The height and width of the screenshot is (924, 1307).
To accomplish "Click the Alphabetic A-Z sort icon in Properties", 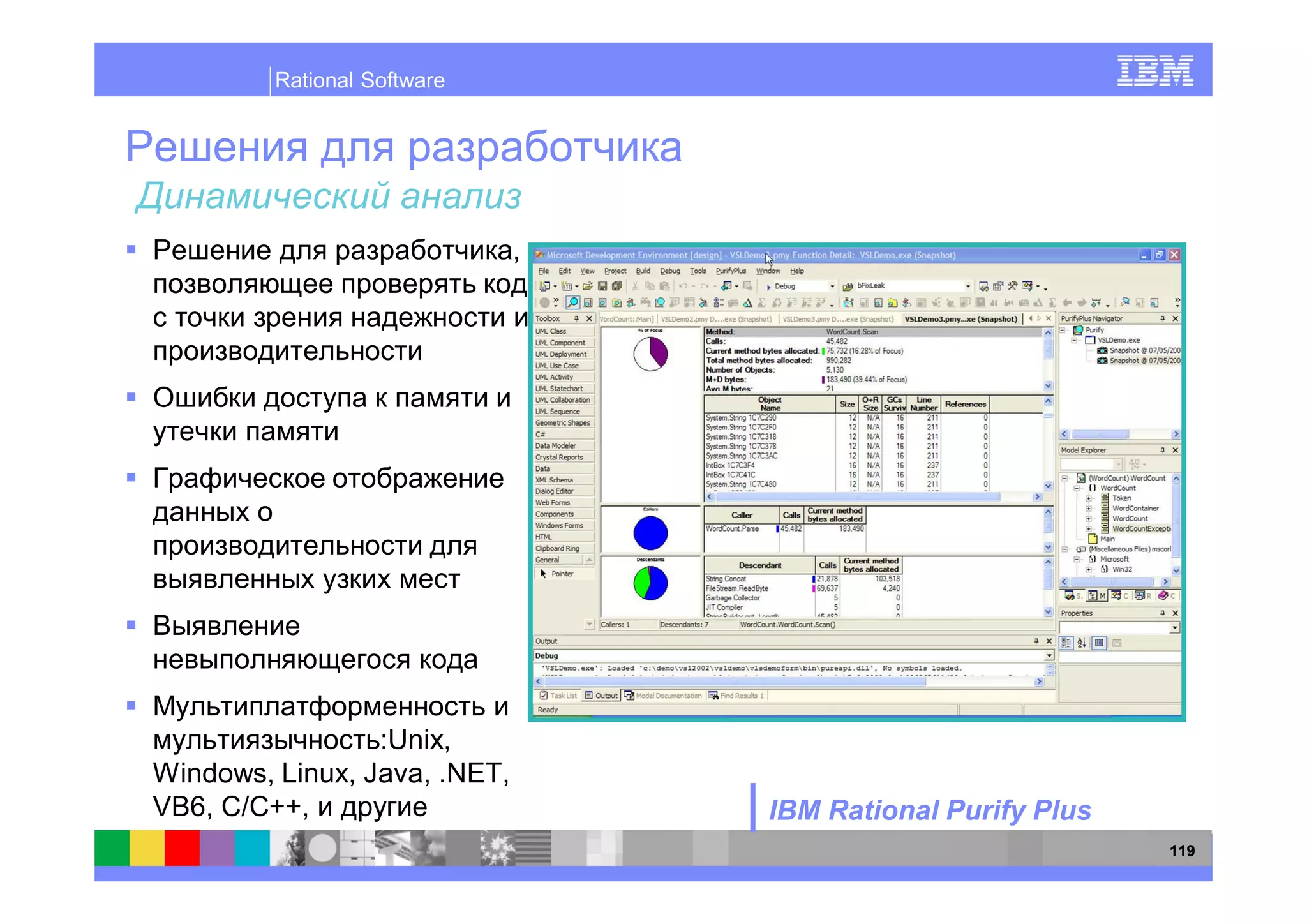I will (x=1082, y=643).
